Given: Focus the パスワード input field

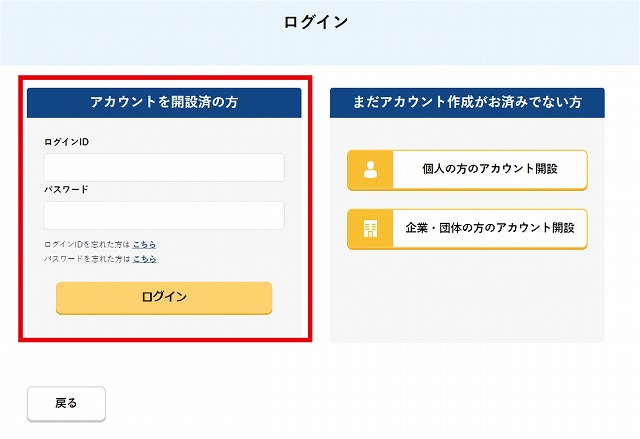Looking at the screenshot, I should (x=164, y=215).
